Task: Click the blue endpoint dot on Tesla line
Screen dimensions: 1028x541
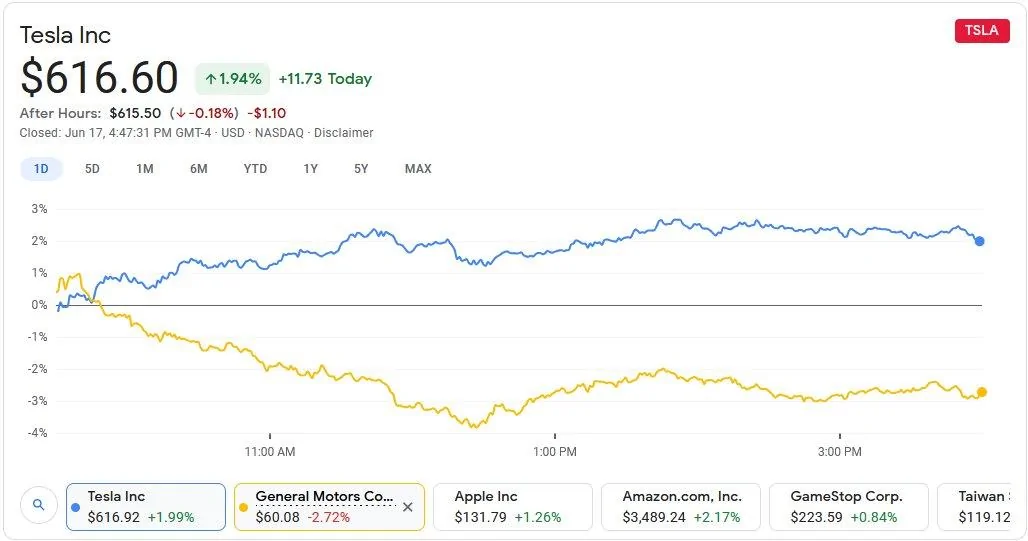Action: click(x=979, y=241)
